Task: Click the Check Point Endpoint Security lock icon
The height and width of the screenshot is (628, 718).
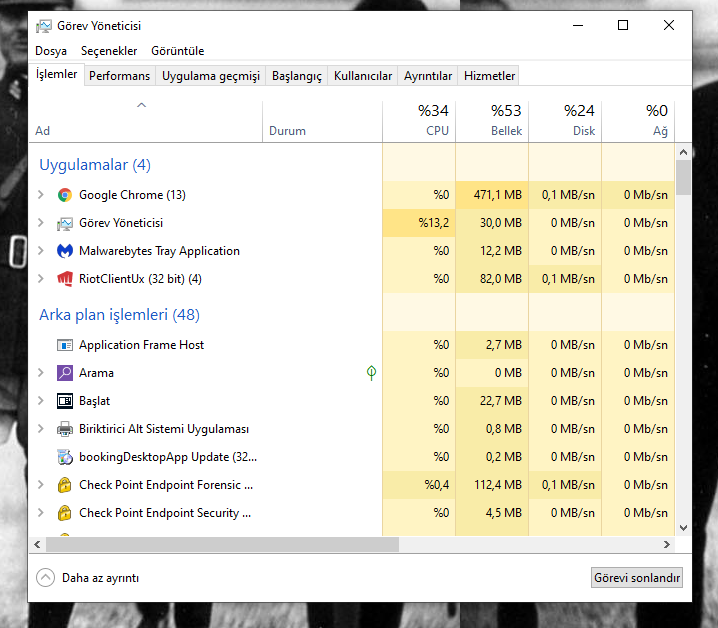Action: click(x=65, y=513)
